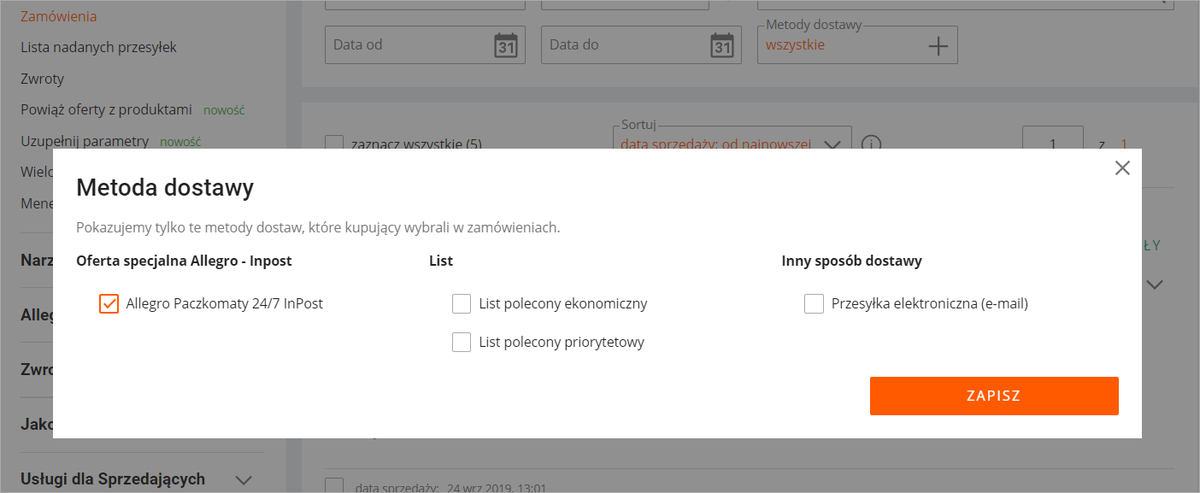The image size is (1200, 493).
Task: Click the page number field
Action: click(1052, 144)
